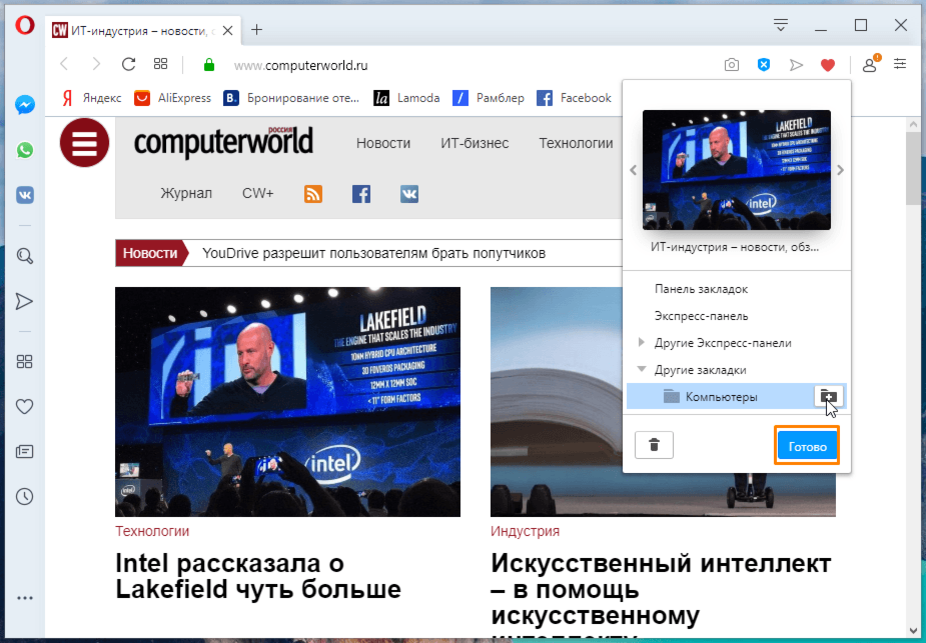This screenshot has height=643, width=926.
Task: Open Speed Dial start page icon in the toolbar
Action: pyautogui.click(x=161, y=64)
